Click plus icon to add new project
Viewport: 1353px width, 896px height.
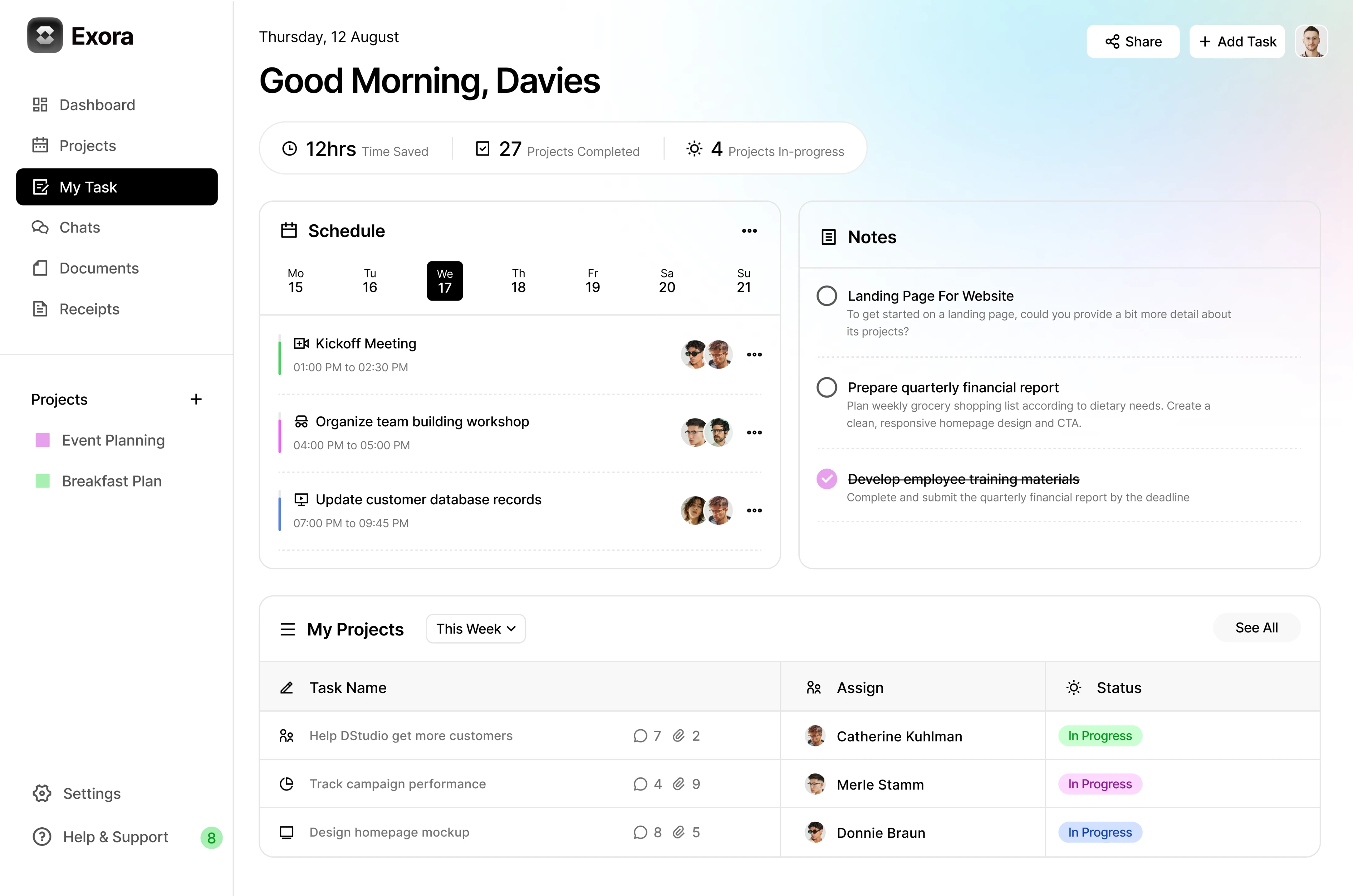point(196,399)
